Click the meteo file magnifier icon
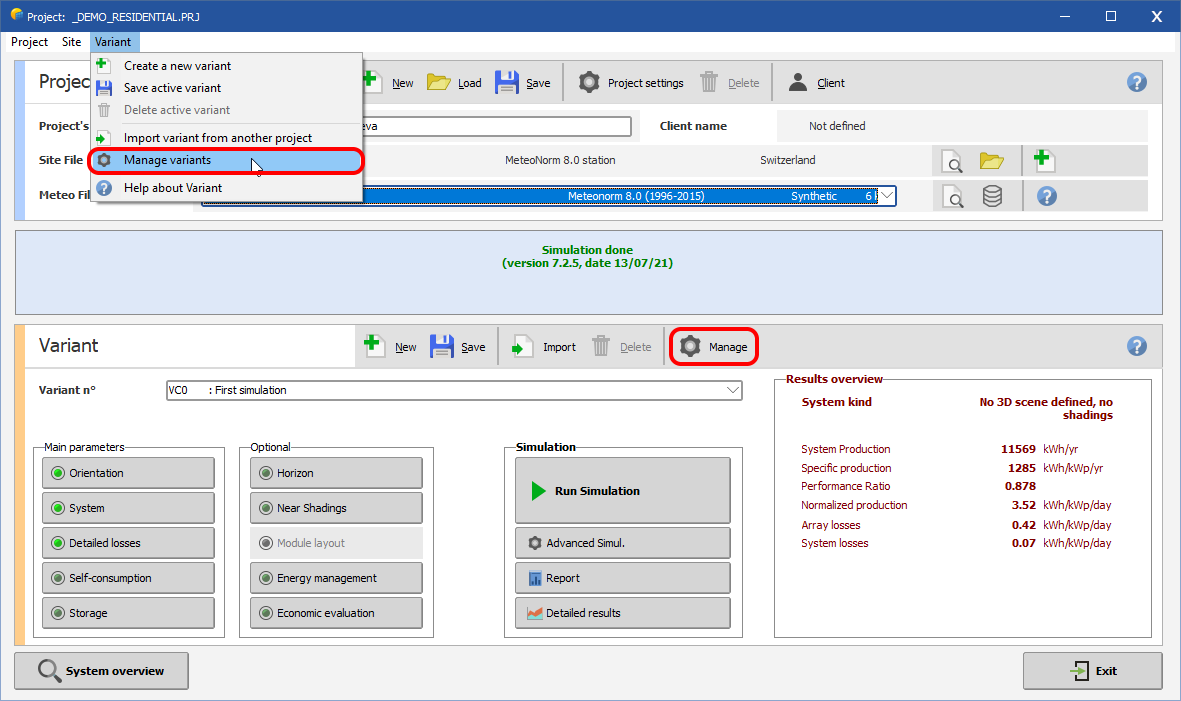 pyautogui.click(x=953, y=197)
